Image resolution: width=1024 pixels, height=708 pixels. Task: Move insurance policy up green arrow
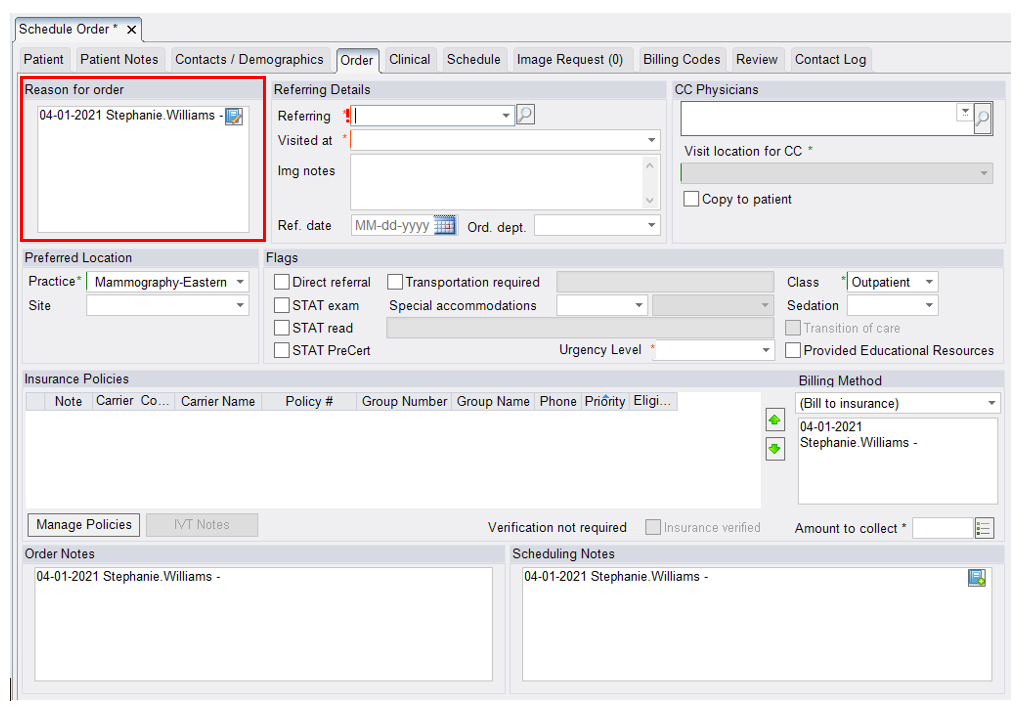click(775, 420)
